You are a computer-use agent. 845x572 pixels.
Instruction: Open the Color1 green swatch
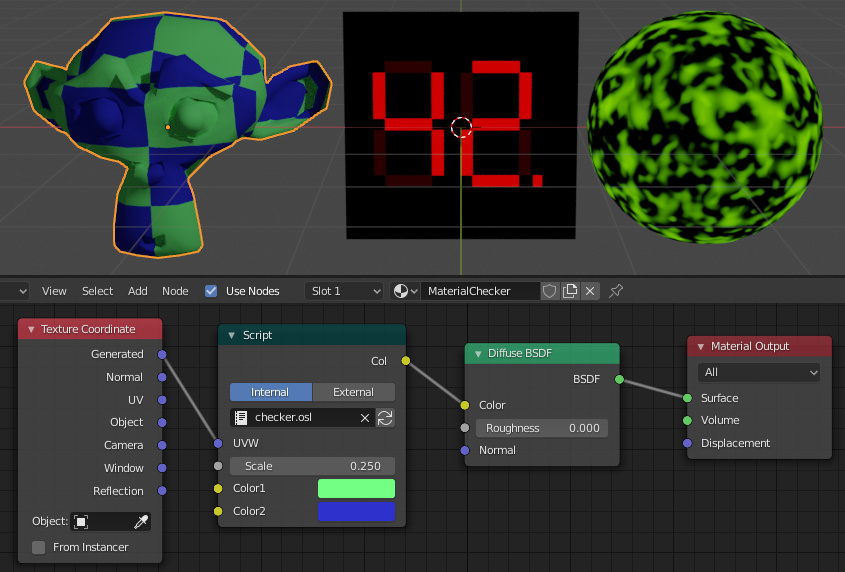tap(356, 488)
